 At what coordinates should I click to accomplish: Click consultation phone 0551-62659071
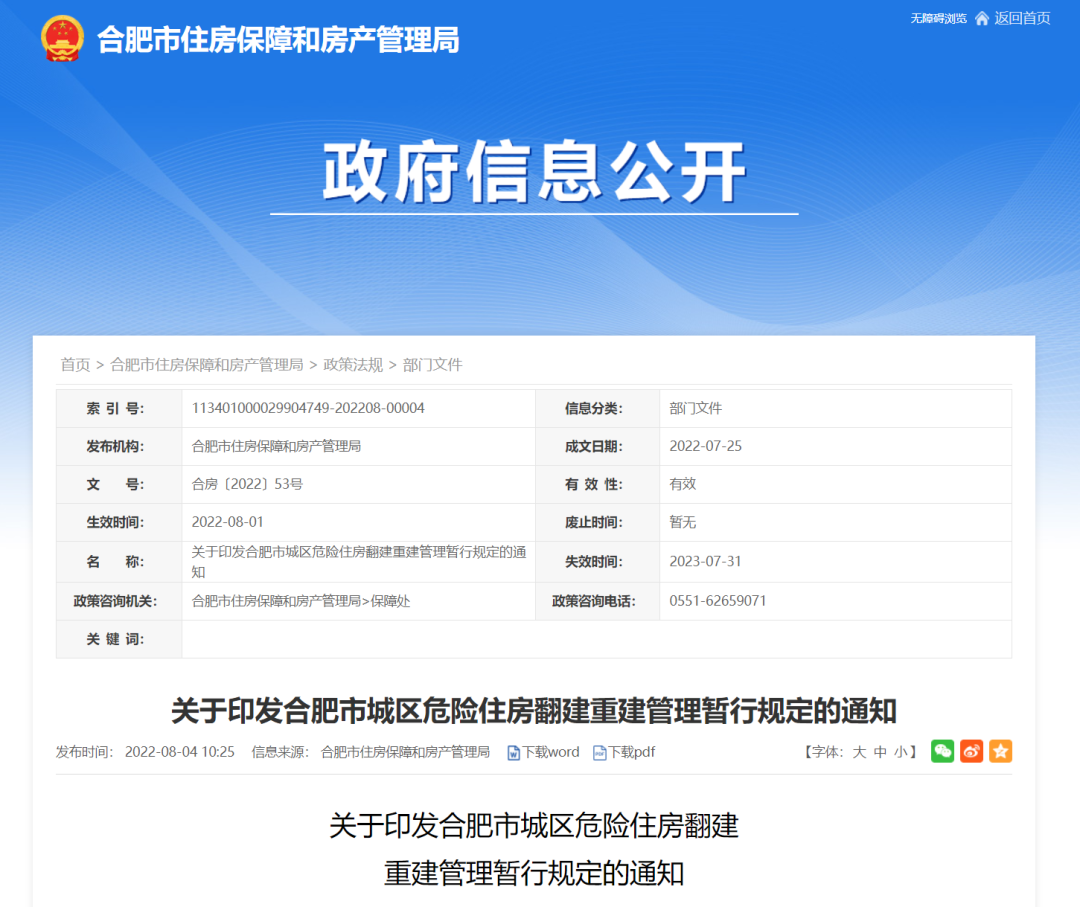(718, 601)
